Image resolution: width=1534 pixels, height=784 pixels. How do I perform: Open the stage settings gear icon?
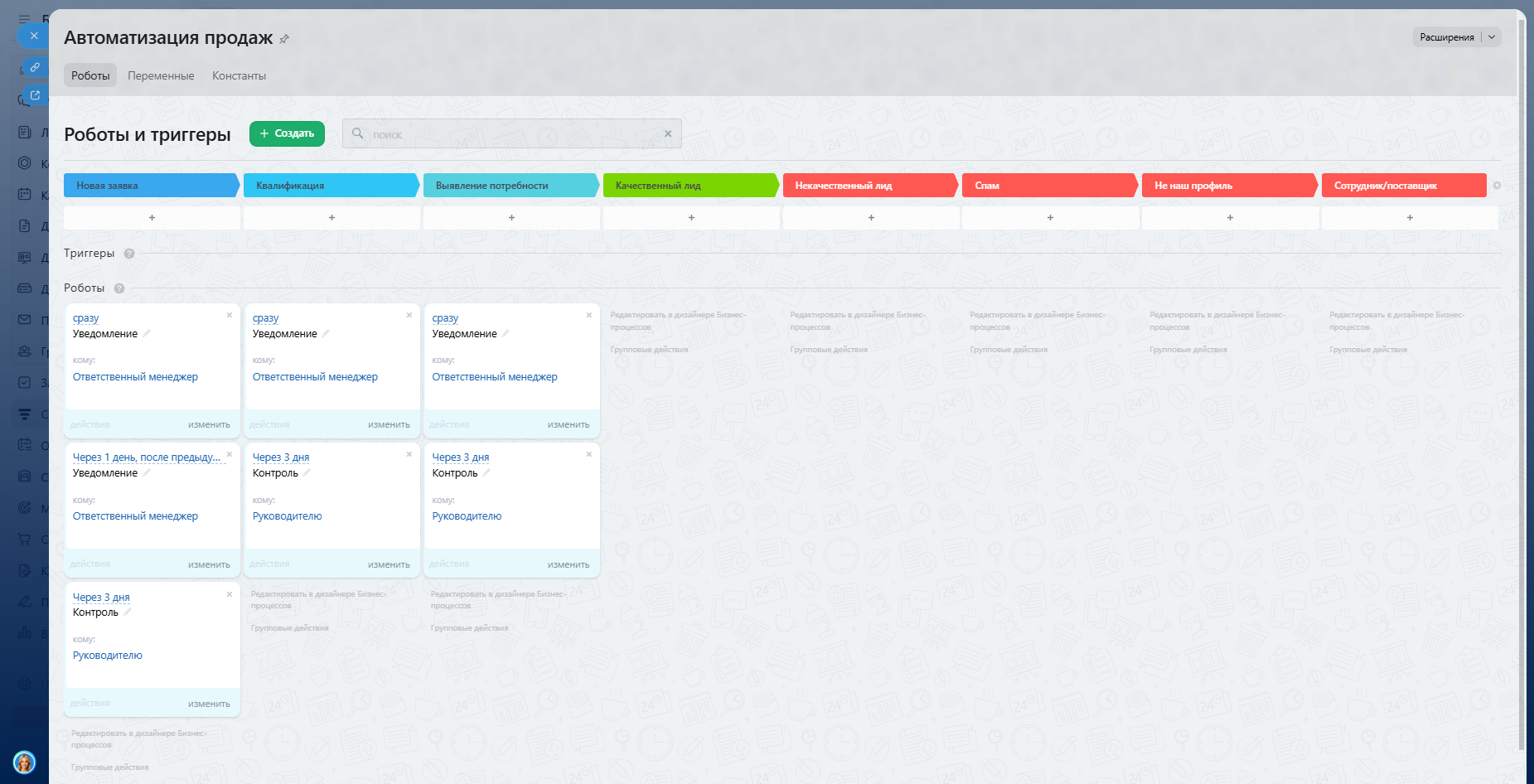point(1497,186)
